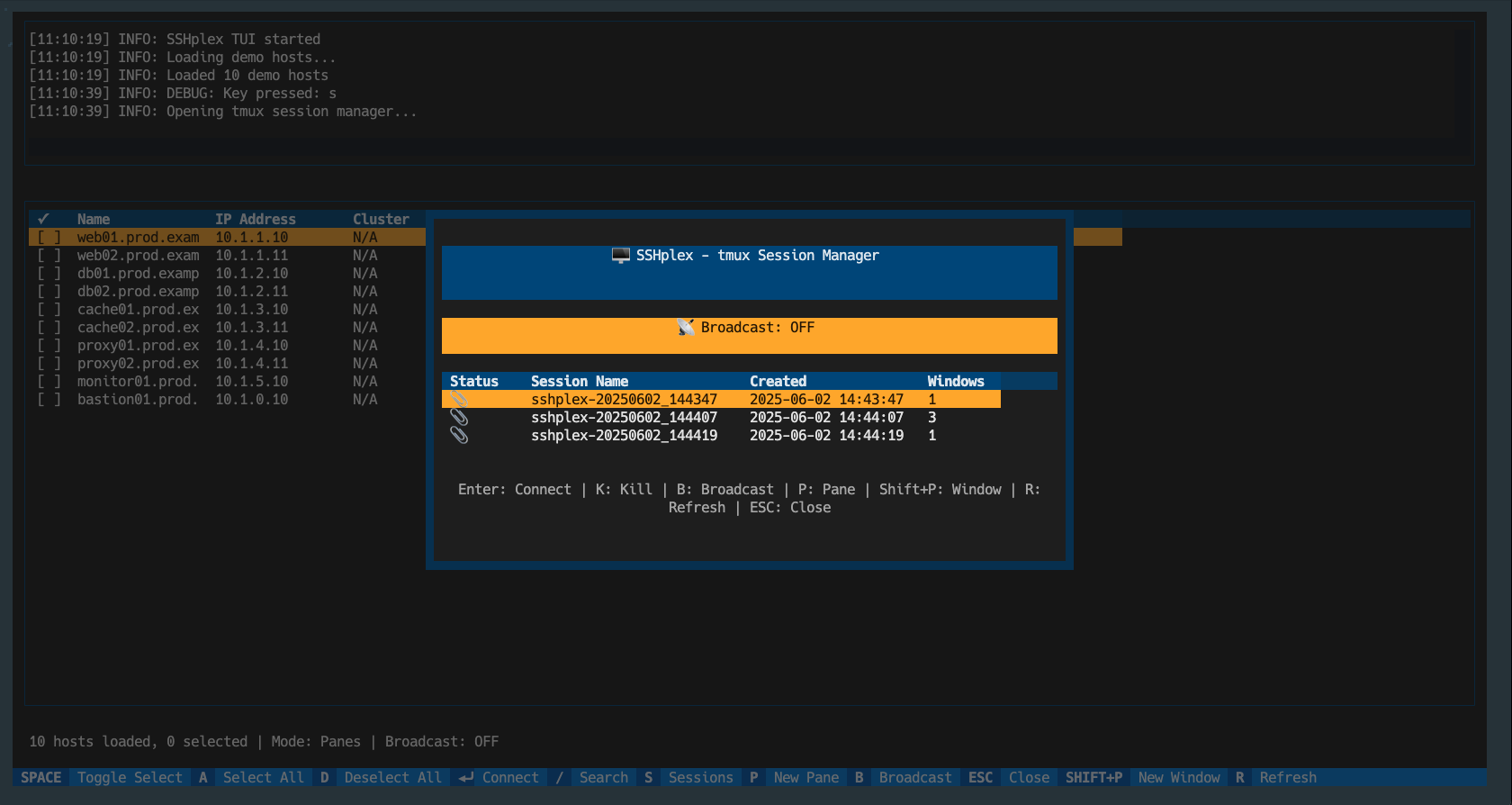Click the Created column header
This screenshot has height=805, width=1512.
pyautogui.click(x=778, y=382)
